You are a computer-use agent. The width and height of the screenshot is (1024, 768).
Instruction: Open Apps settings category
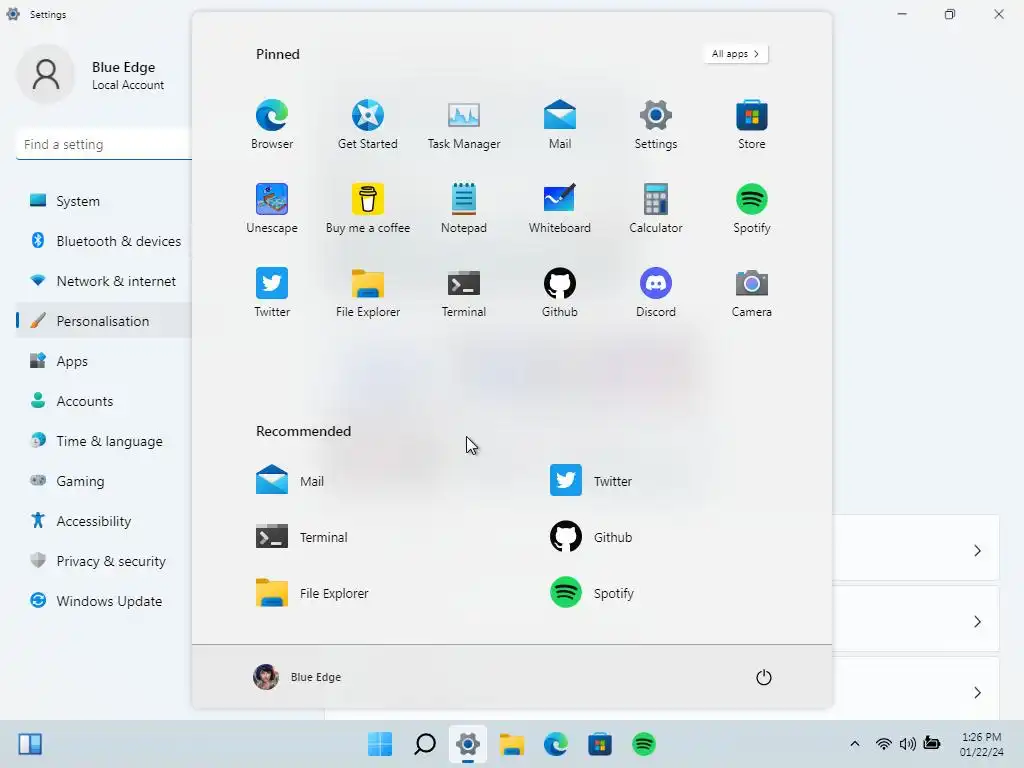click(103, 360)
